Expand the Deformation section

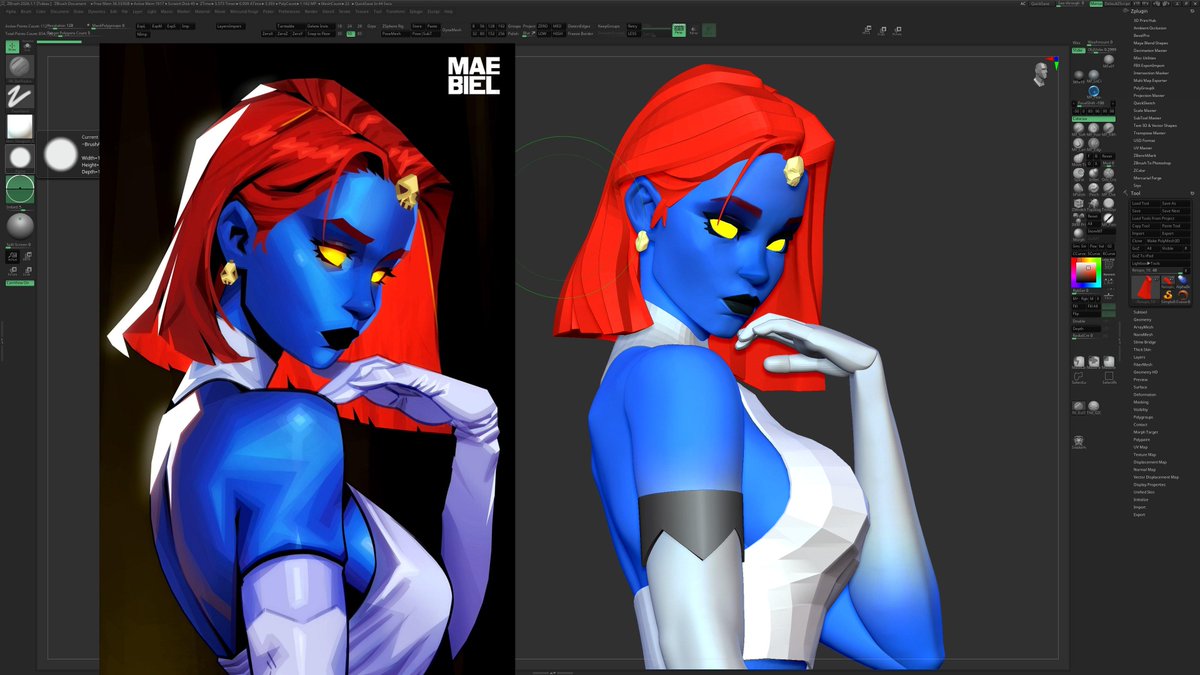1144,394
